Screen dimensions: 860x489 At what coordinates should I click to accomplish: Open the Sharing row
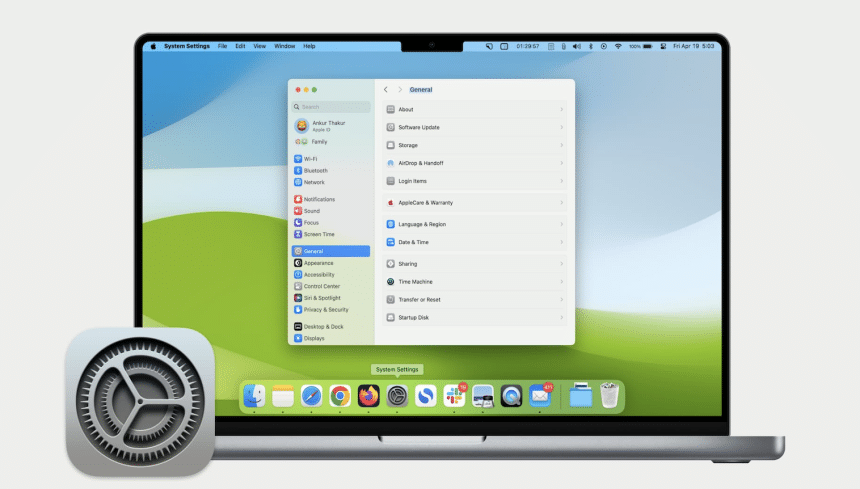click(x=475, y=264)
